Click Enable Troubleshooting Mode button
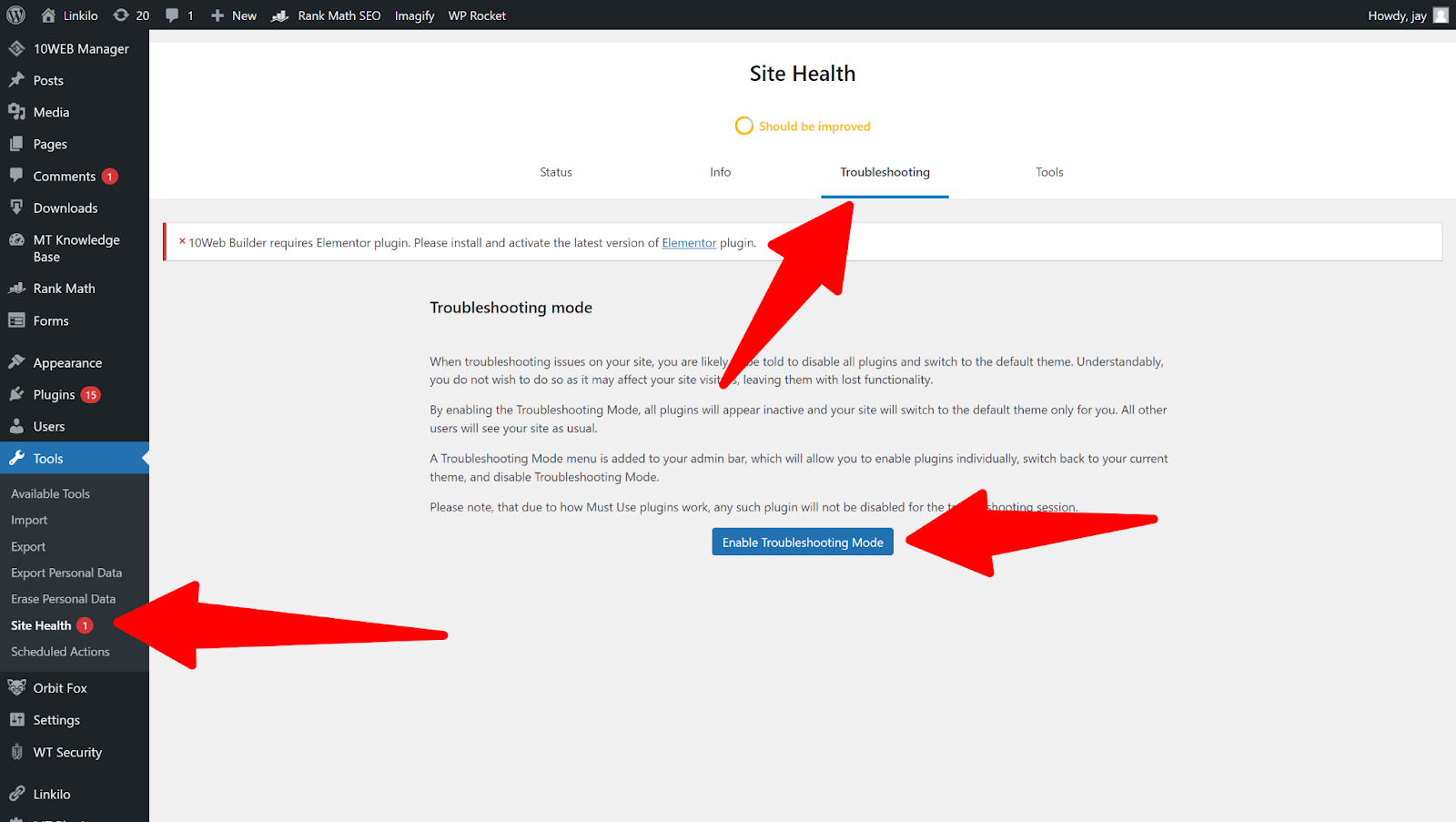The height and width of the screenshot is (822, 1456). click(803, 543)
